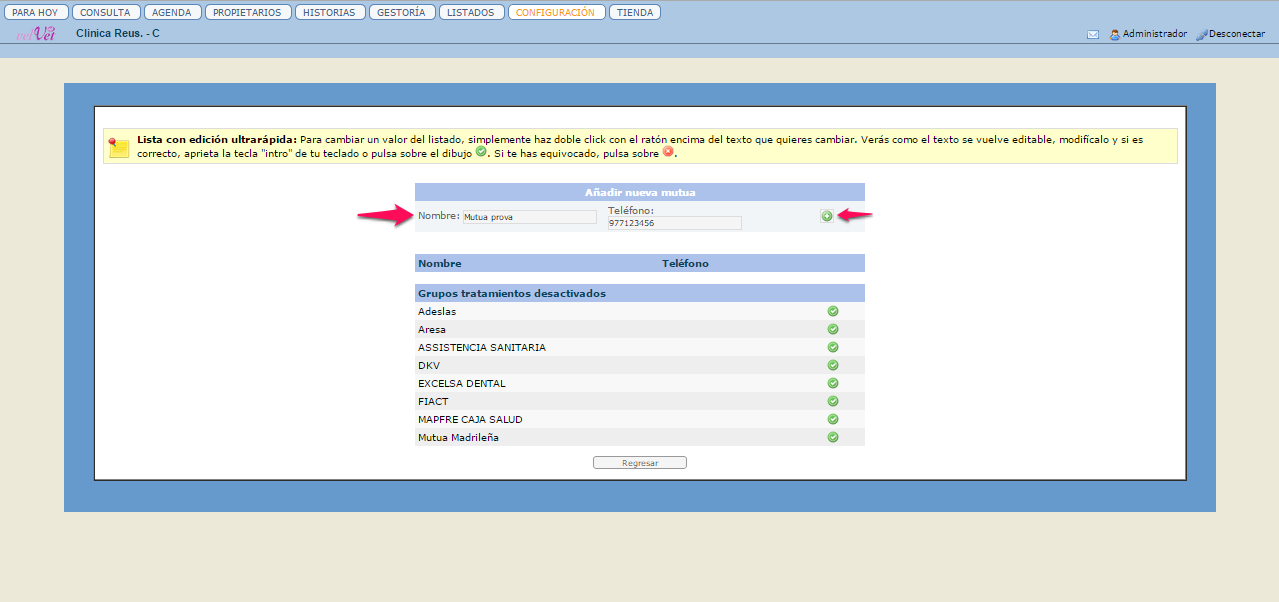
Task: Click green check icon for MAPFRE CAJA SALUD
Action: click(x=832, y=419)
